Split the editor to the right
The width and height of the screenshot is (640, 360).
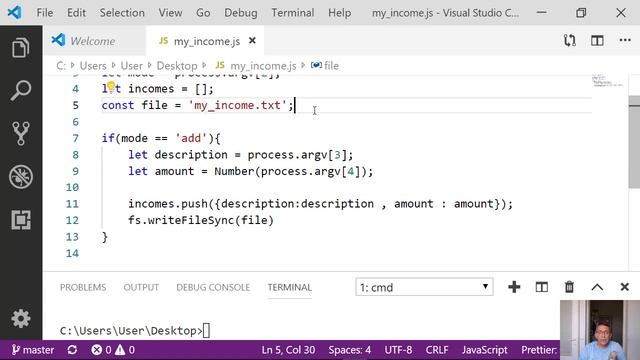click(x=597, y=40)
